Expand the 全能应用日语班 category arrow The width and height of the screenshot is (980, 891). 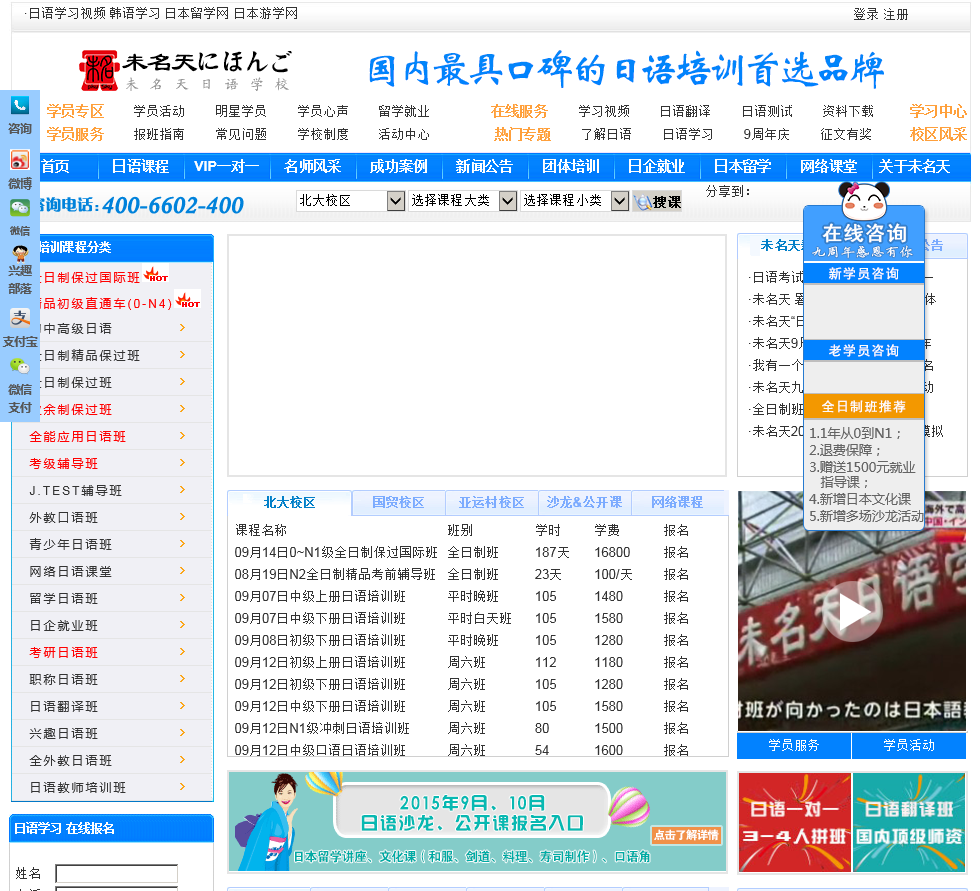pos(182,436)
